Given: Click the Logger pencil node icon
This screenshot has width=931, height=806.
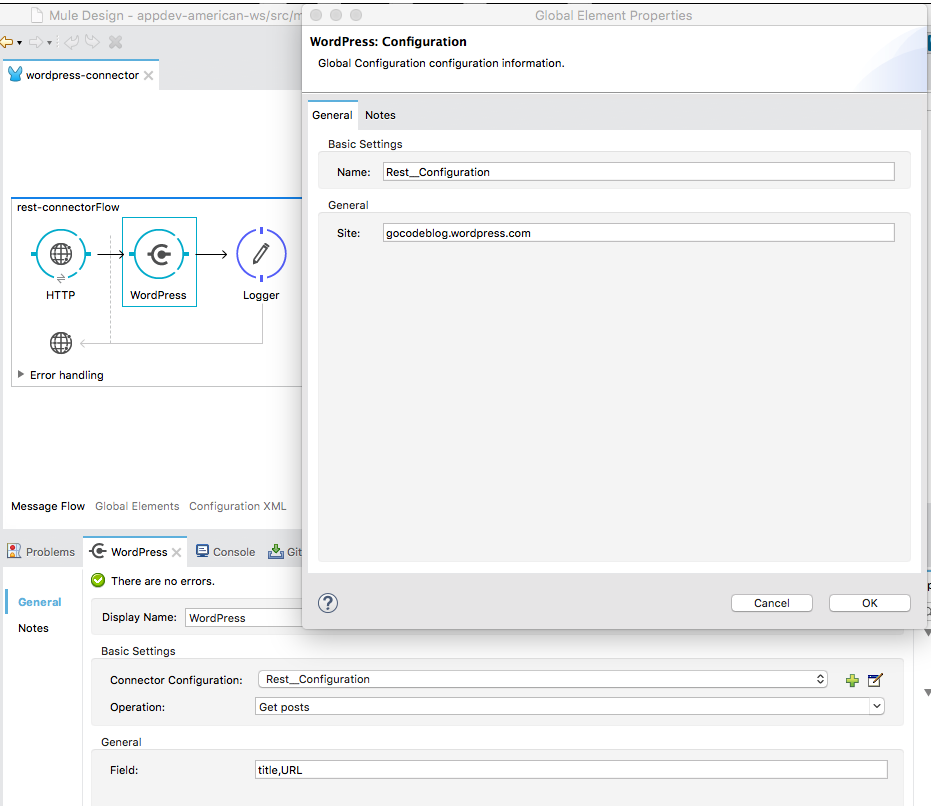Looking at the screenshot, I should [261, 254].
